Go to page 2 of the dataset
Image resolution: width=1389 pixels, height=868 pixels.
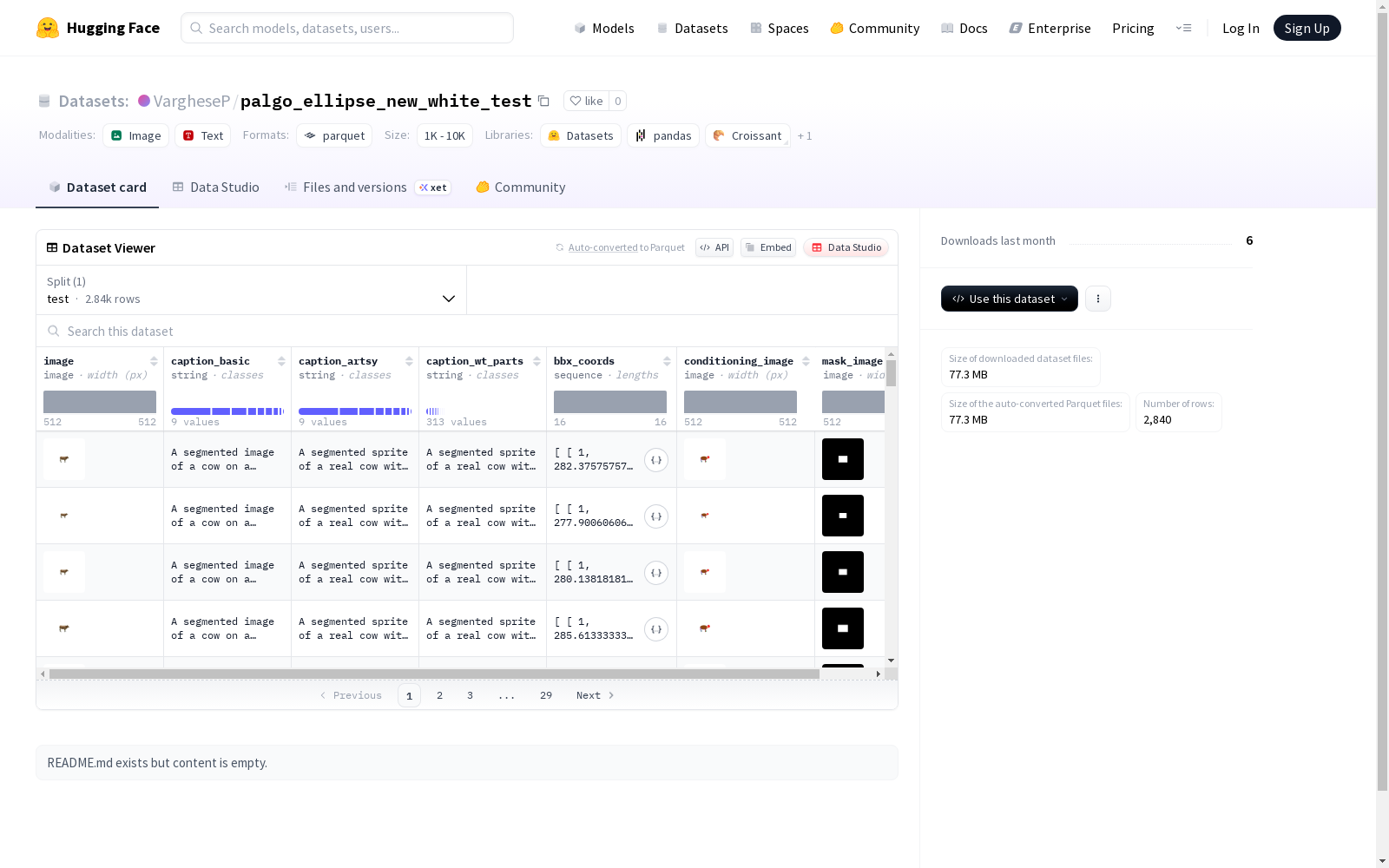click(440, 695)
